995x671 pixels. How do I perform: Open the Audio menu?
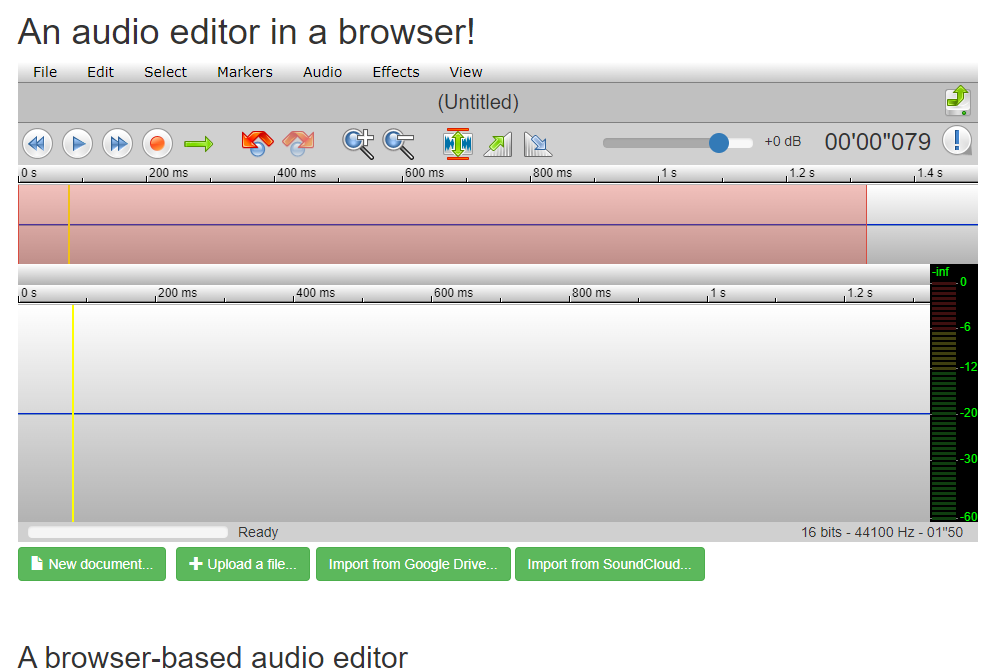pos(322,72)
